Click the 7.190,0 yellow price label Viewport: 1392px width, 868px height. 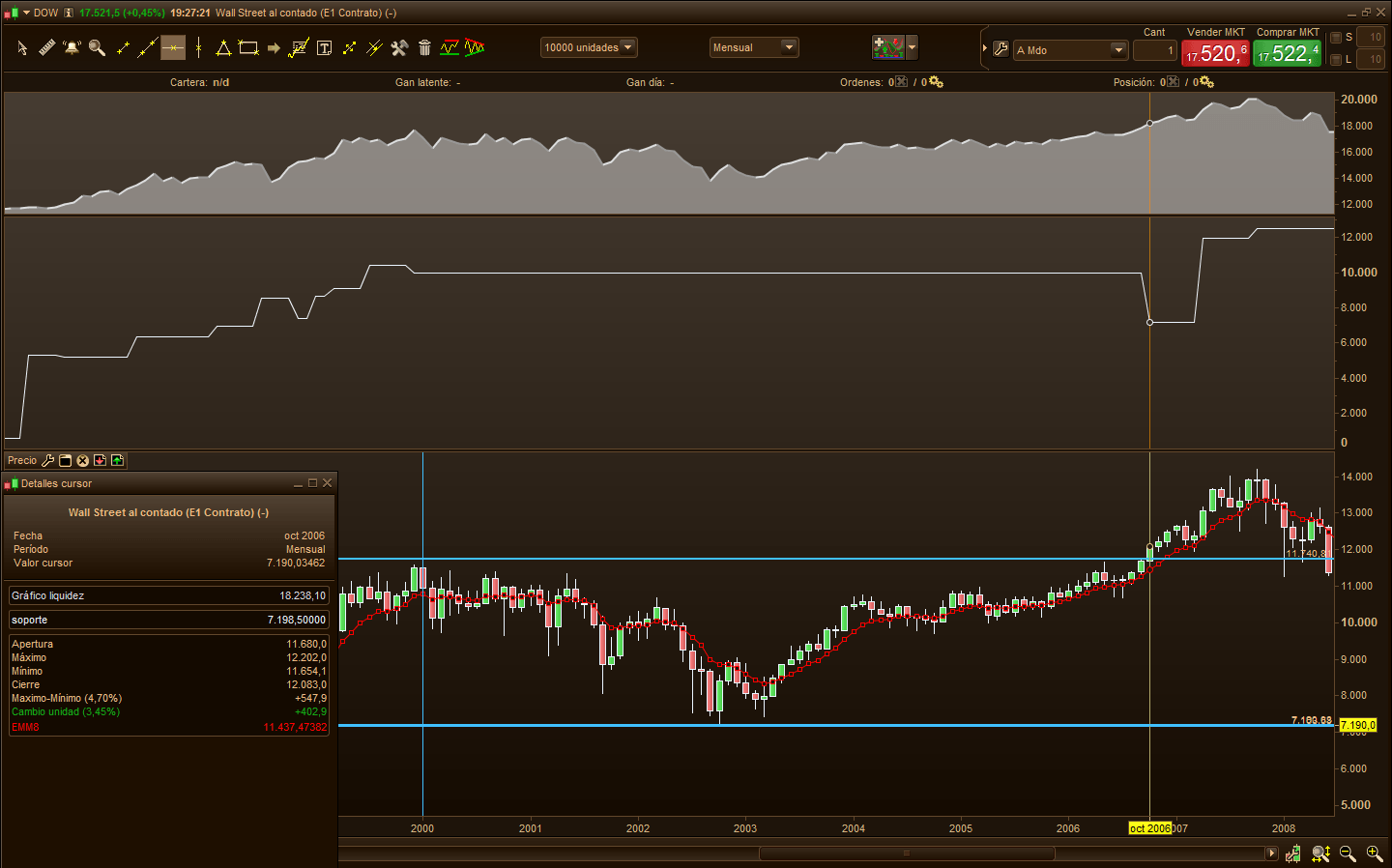(1358, 726)
